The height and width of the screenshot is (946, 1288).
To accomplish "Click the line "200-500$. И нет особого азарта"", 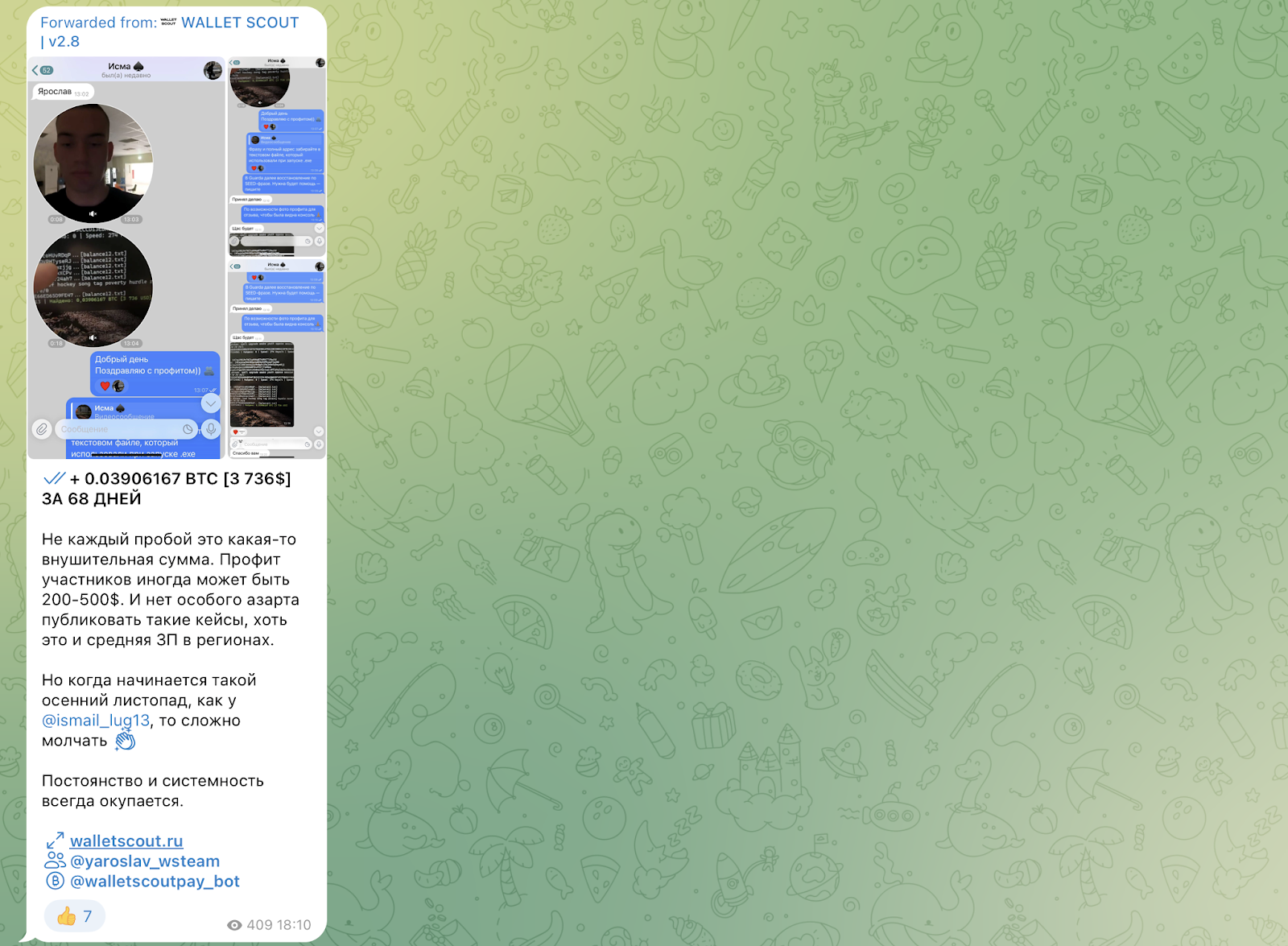I will [171, 599].
